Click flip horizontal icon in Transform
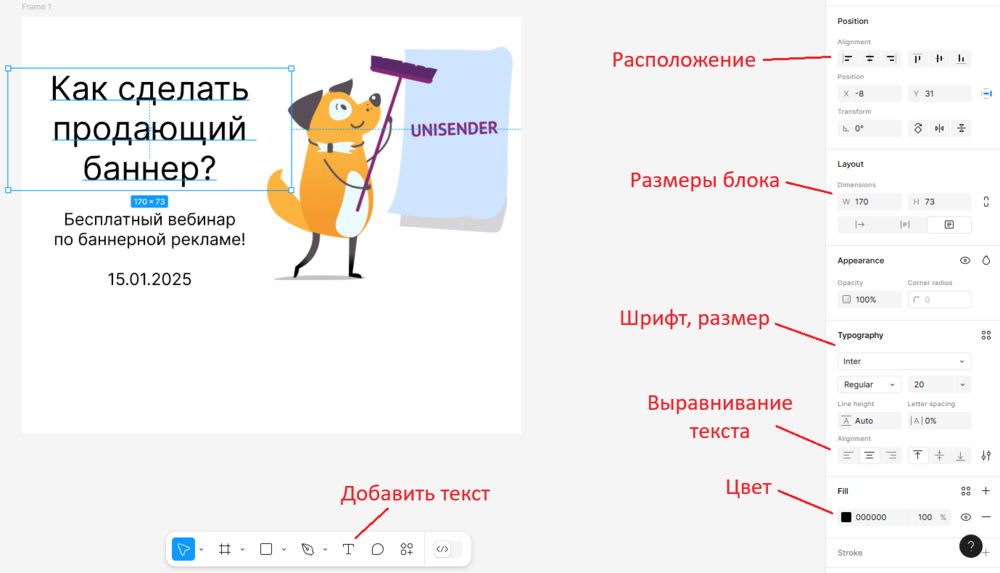The image size is (1000, 573). click(939, 128)
